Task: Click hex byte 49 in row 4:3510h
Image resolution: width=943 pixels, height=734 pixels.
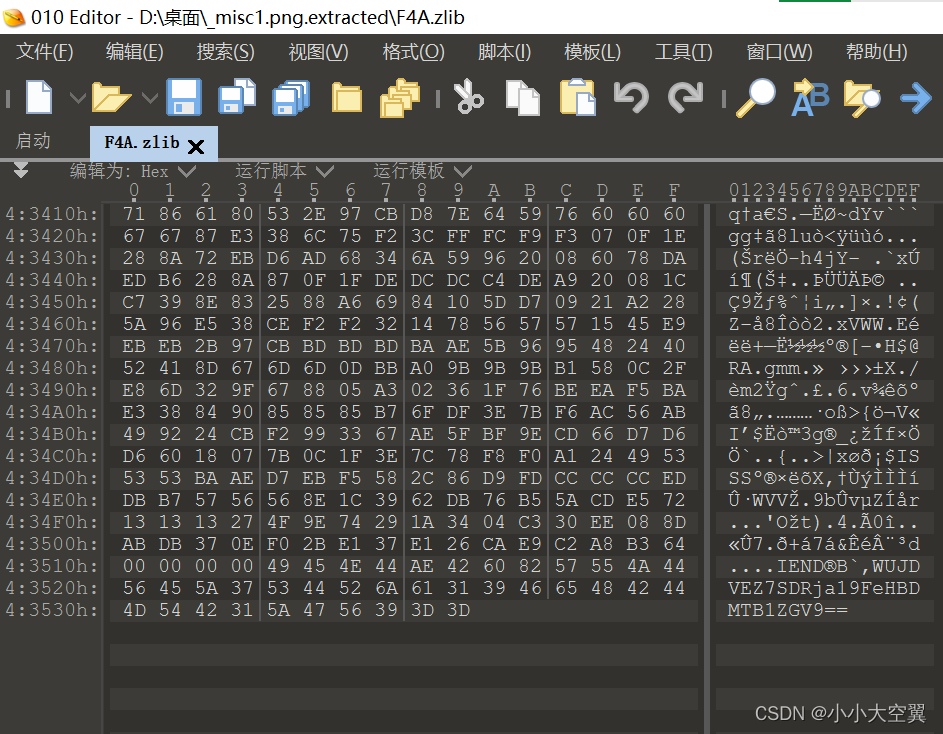Action: (x=278, y=566)
